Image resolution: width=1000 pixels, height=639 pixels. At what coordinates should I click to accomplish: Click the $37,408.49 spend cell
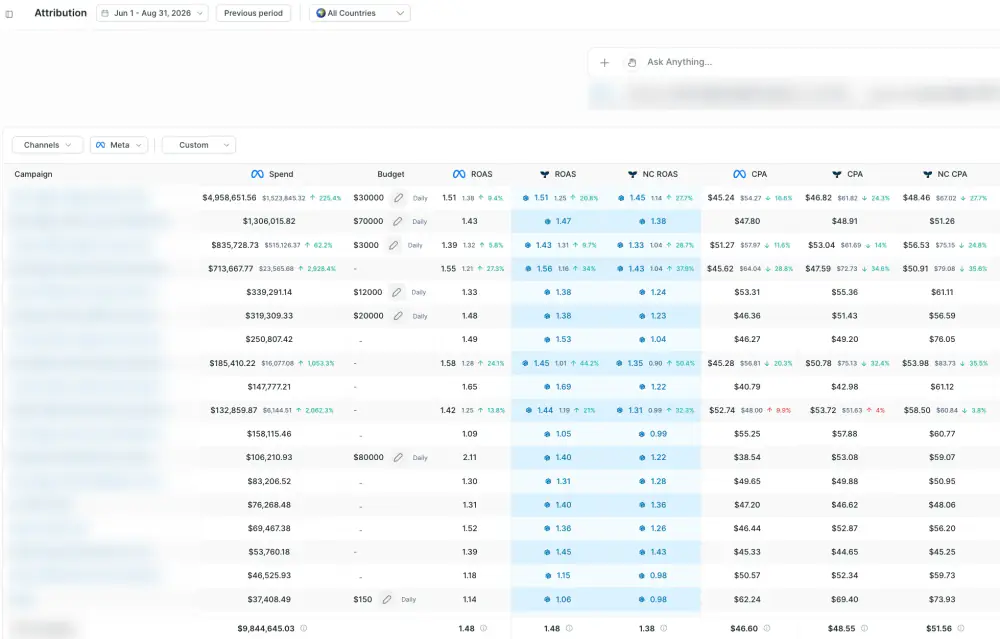[269, 599]
